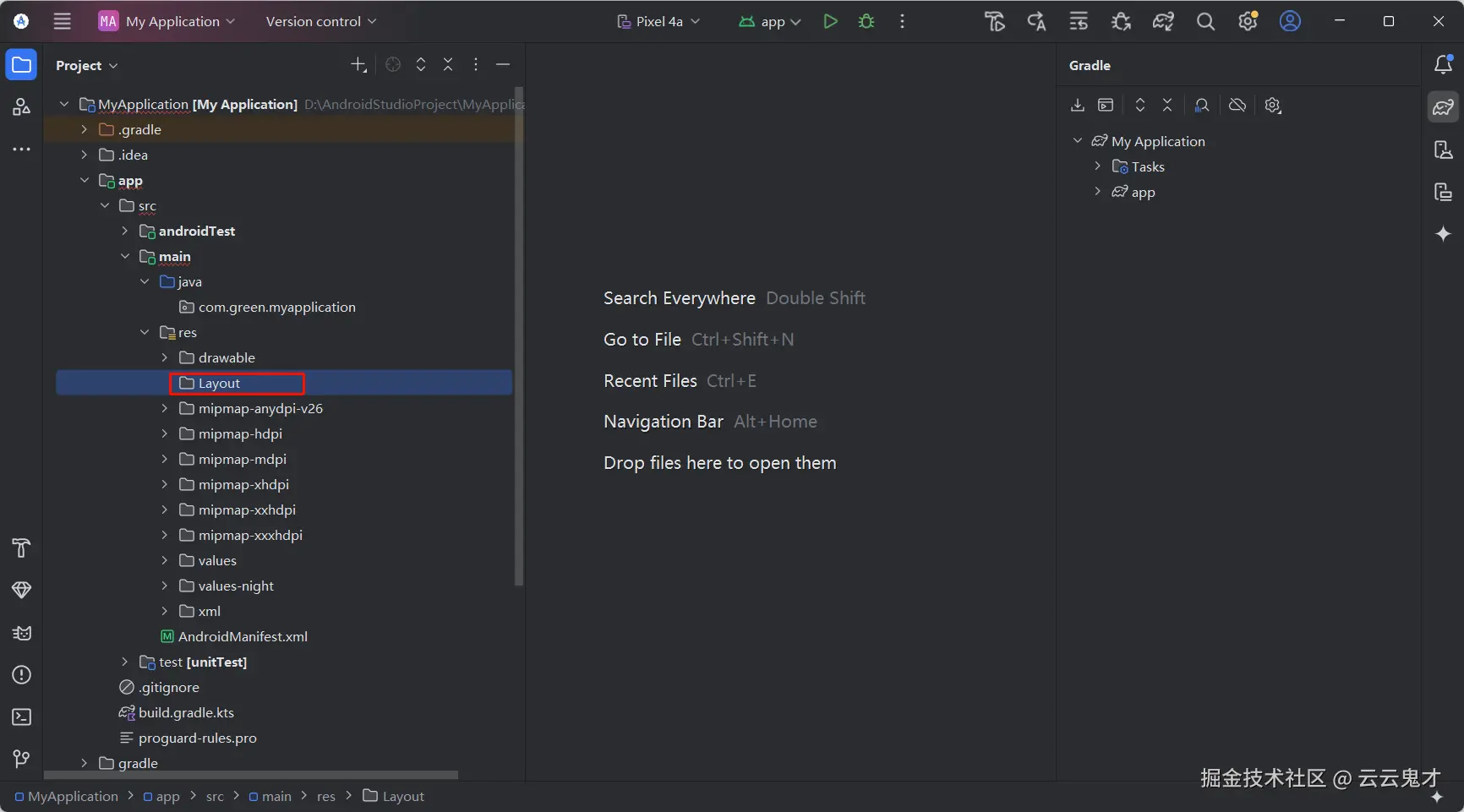Image resolution: width=1464 pixels, height=812 pixels.
Task: Collapse all nodes in Gradle panel
Action: point(1167,106)
